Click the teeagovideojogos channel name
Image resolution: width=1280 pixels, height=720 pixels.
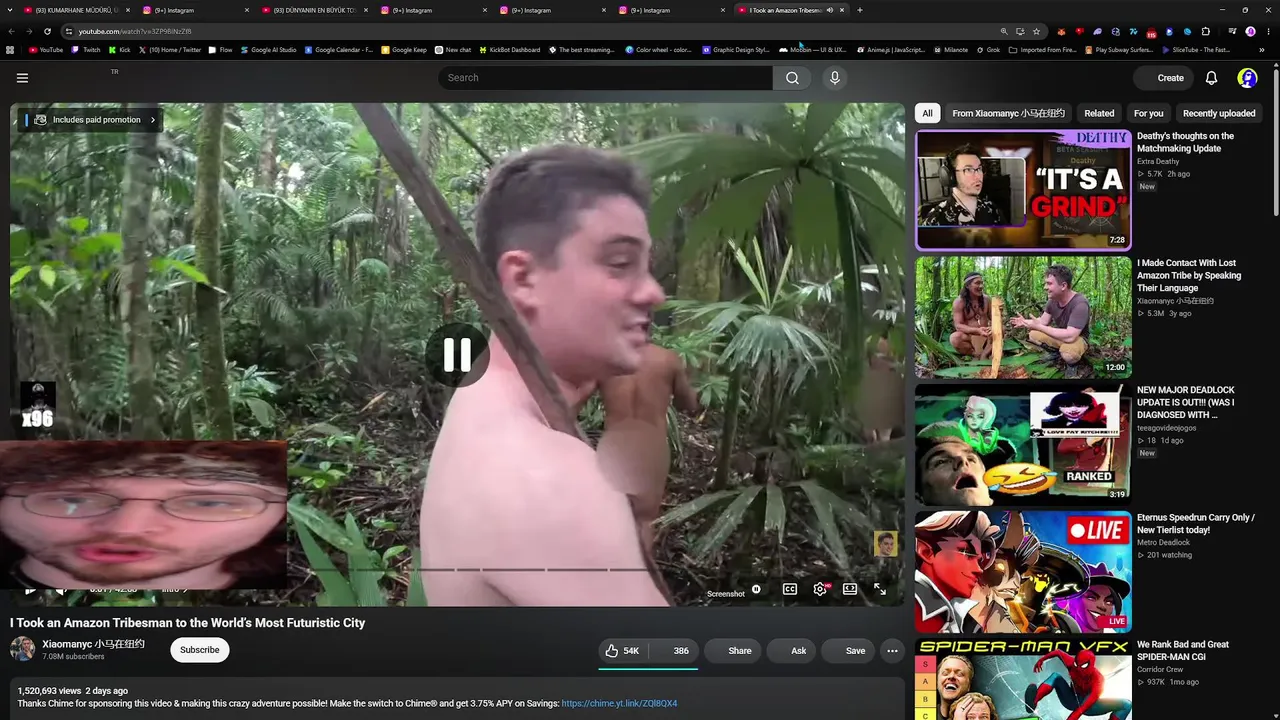point(1166,428)
